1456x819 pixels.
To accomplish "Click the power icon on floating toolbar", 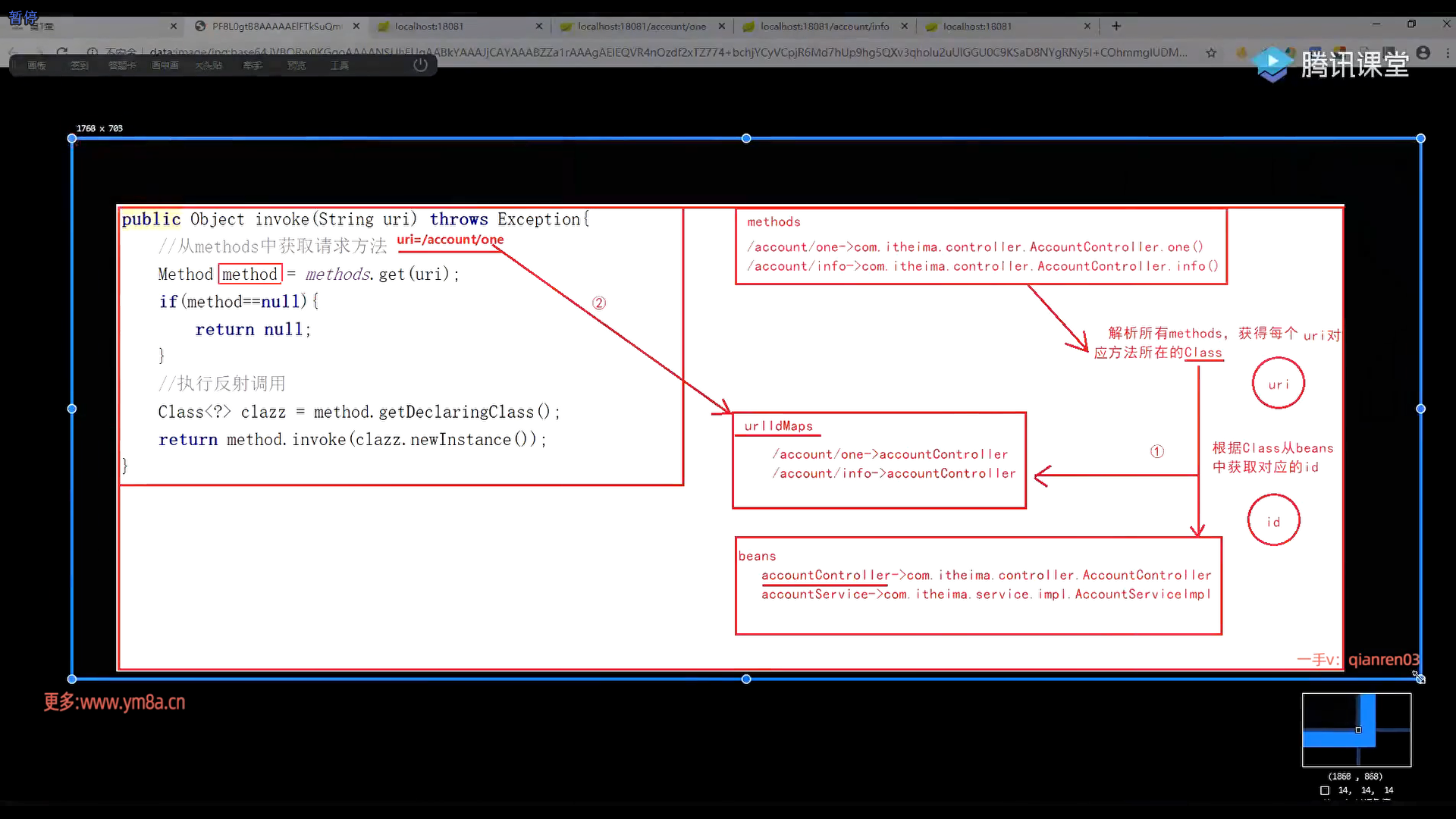I will (x=421, y=65).
